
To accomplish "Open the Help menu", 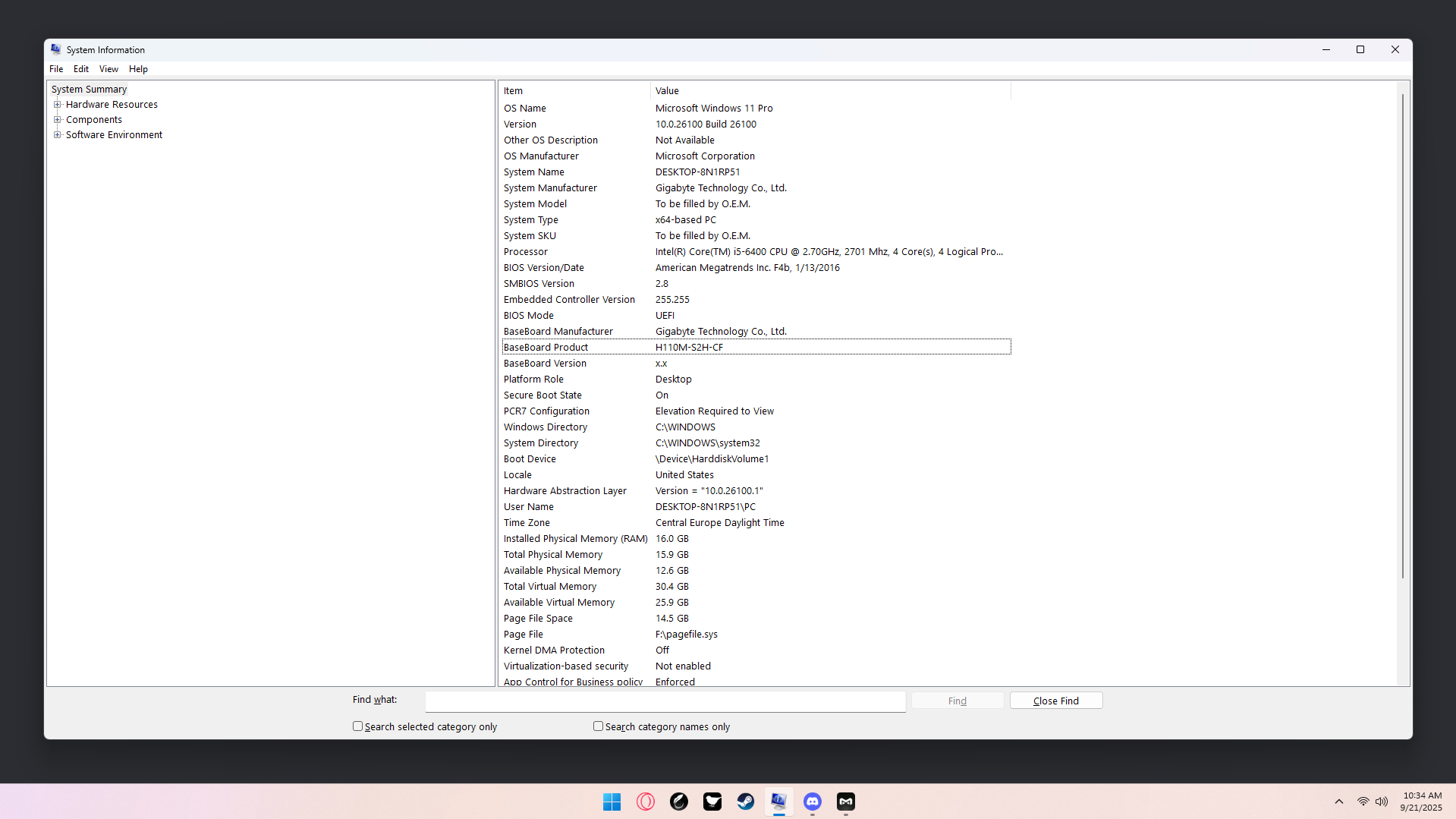I will click(x=138, y=69).
